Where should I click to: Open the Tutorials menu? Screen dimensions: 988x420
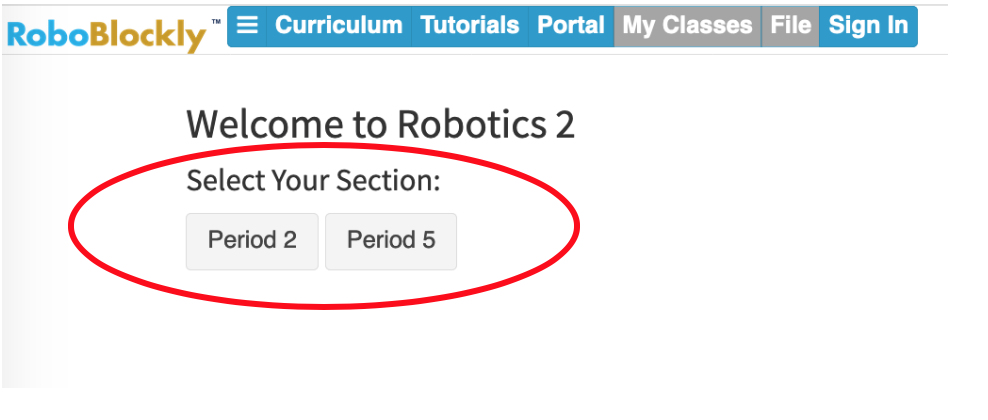pyautogui.click(x=470, y=26)
